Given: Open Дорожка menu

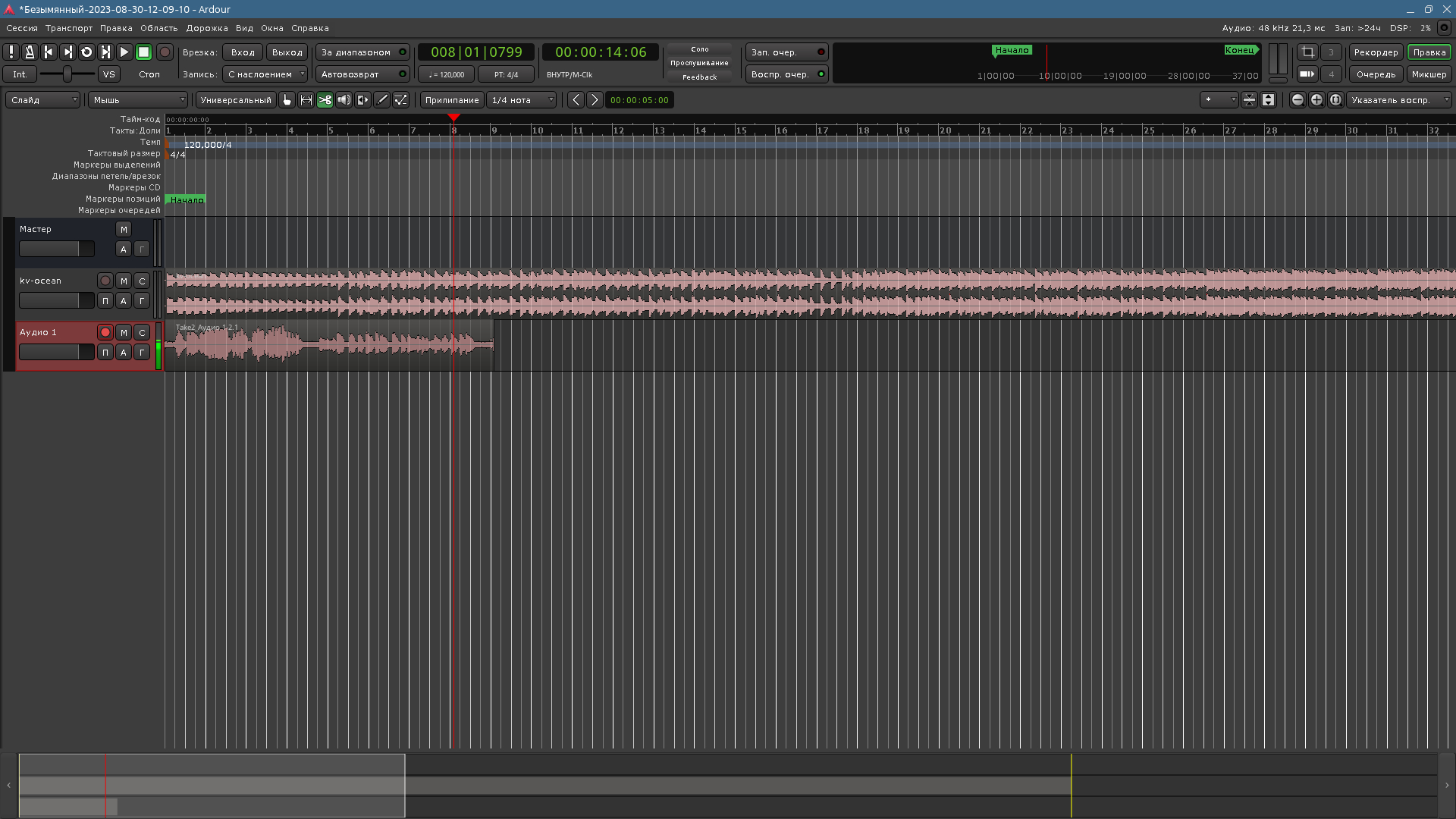Looking at the screenshot, I should pos(207,28).
